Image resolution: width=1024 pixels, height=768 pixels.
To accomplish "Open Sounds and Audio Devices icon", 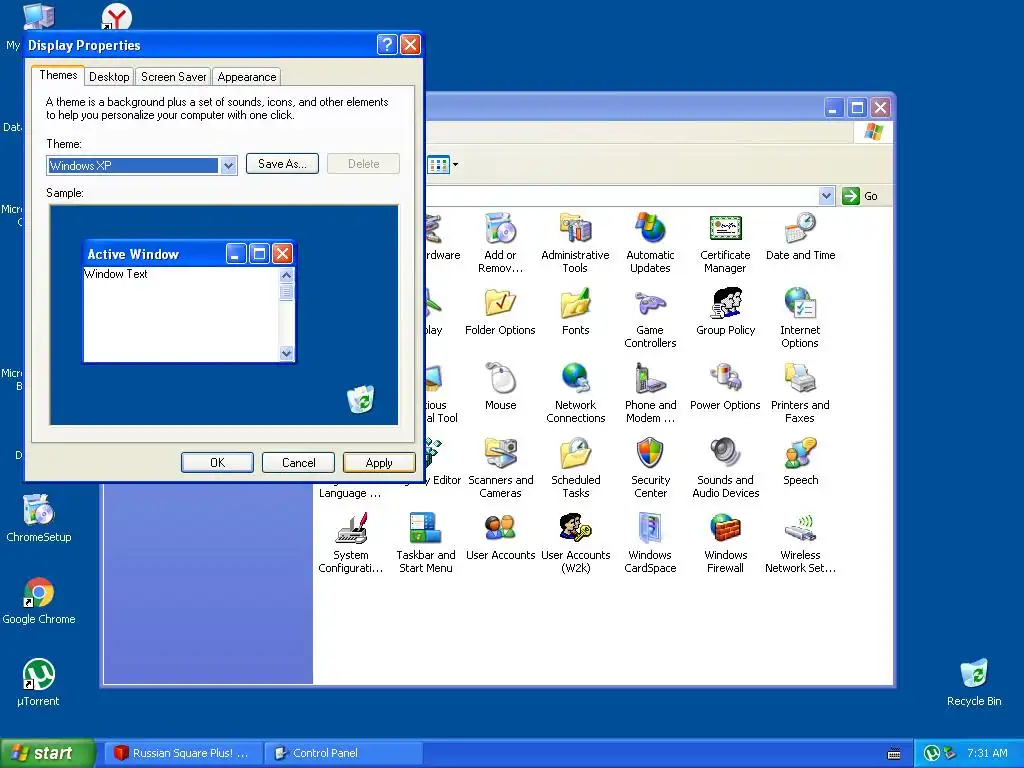I will point(725,453).
